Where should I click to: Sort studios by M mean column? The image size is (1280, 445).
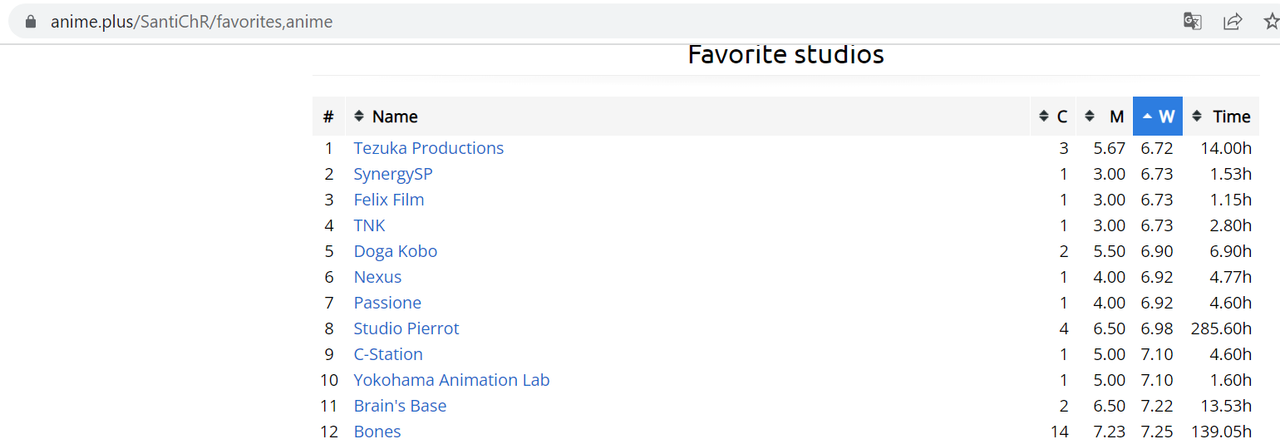(x=1106, y=117)
